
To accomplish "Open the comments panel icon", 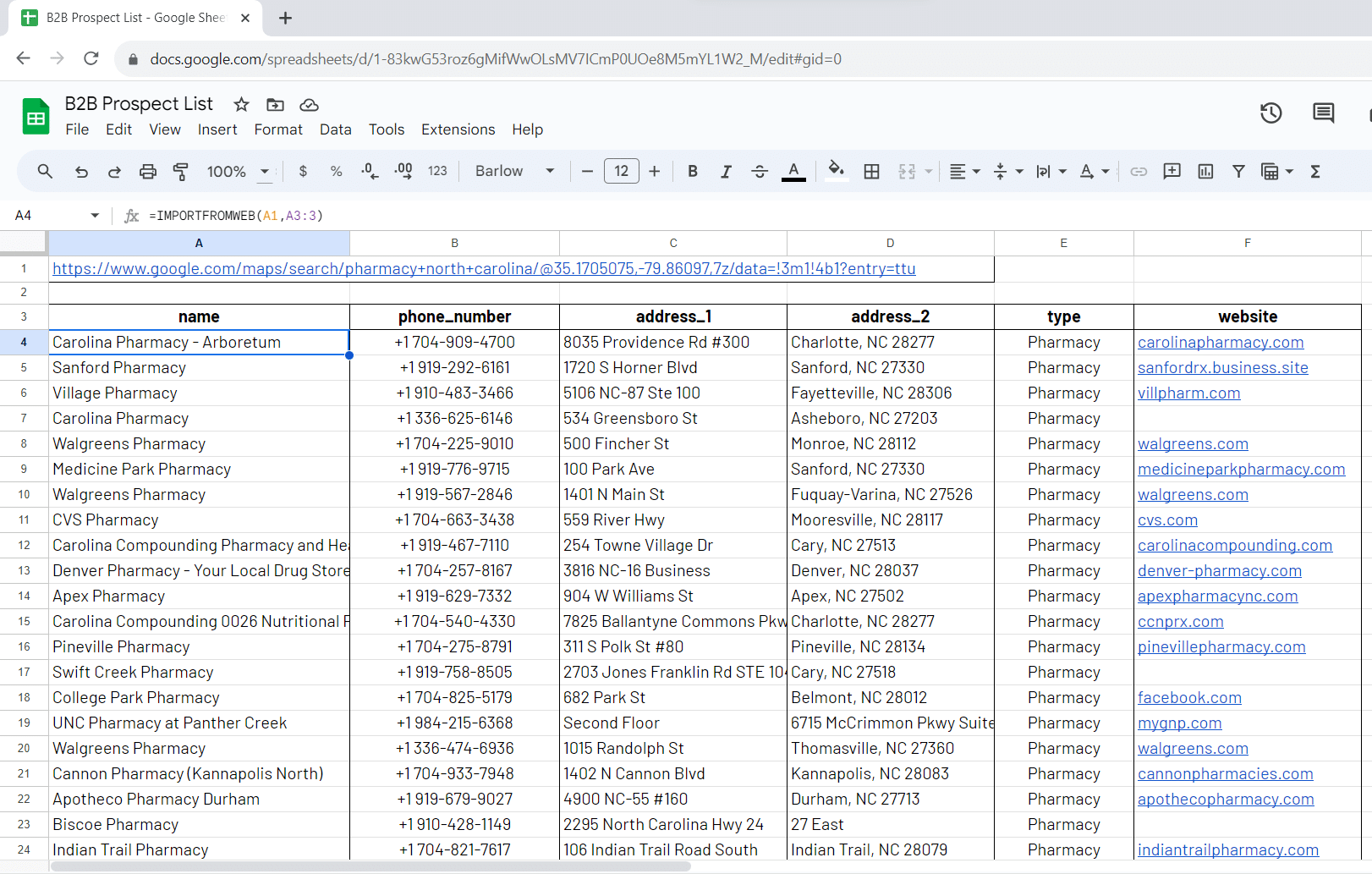I will 1323,113.
